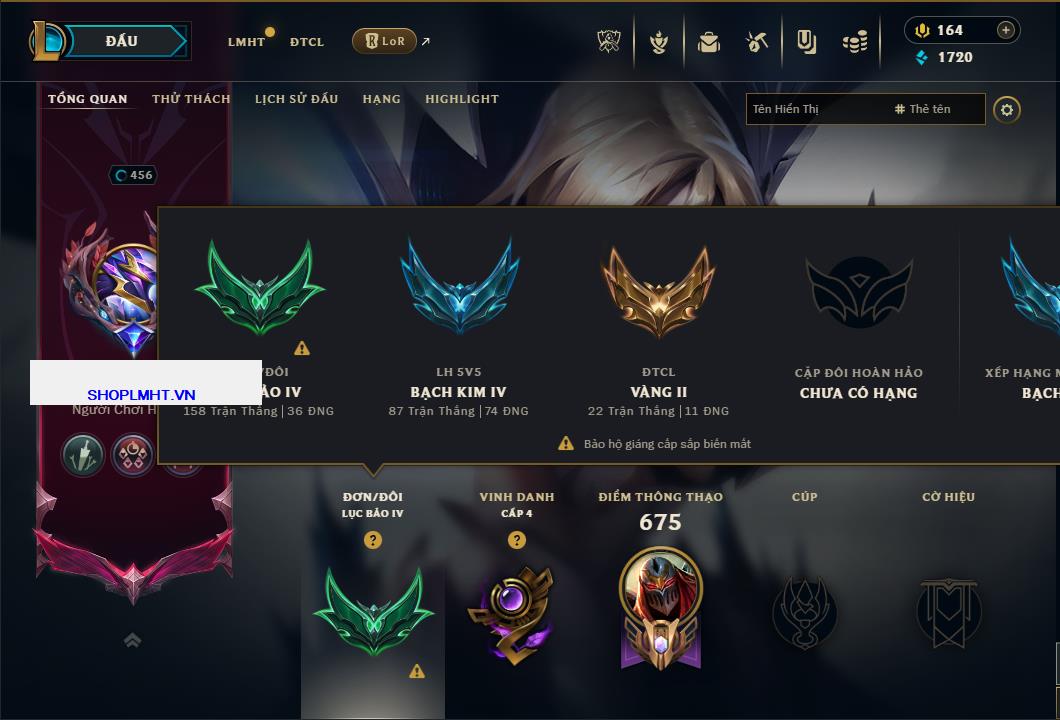Click the question mark under VINH DANH
This screenshot has height=720, width=1060.
[x=516, y=539]
